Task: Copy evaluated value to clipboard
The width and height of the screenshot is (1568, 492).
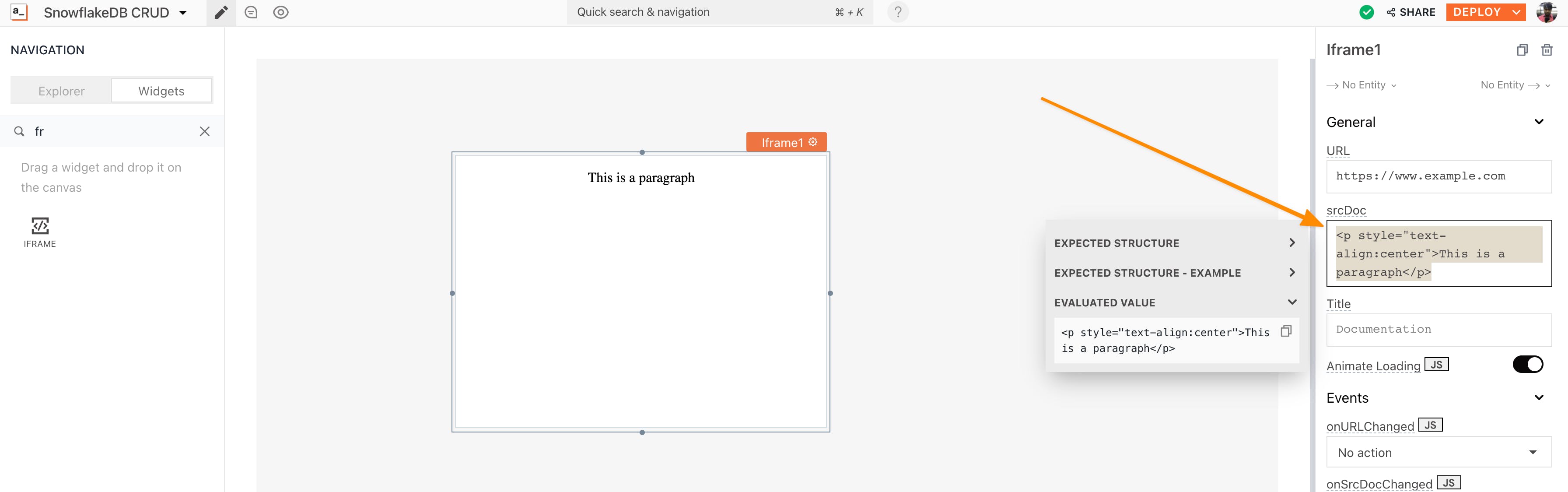Action: 1285,331
